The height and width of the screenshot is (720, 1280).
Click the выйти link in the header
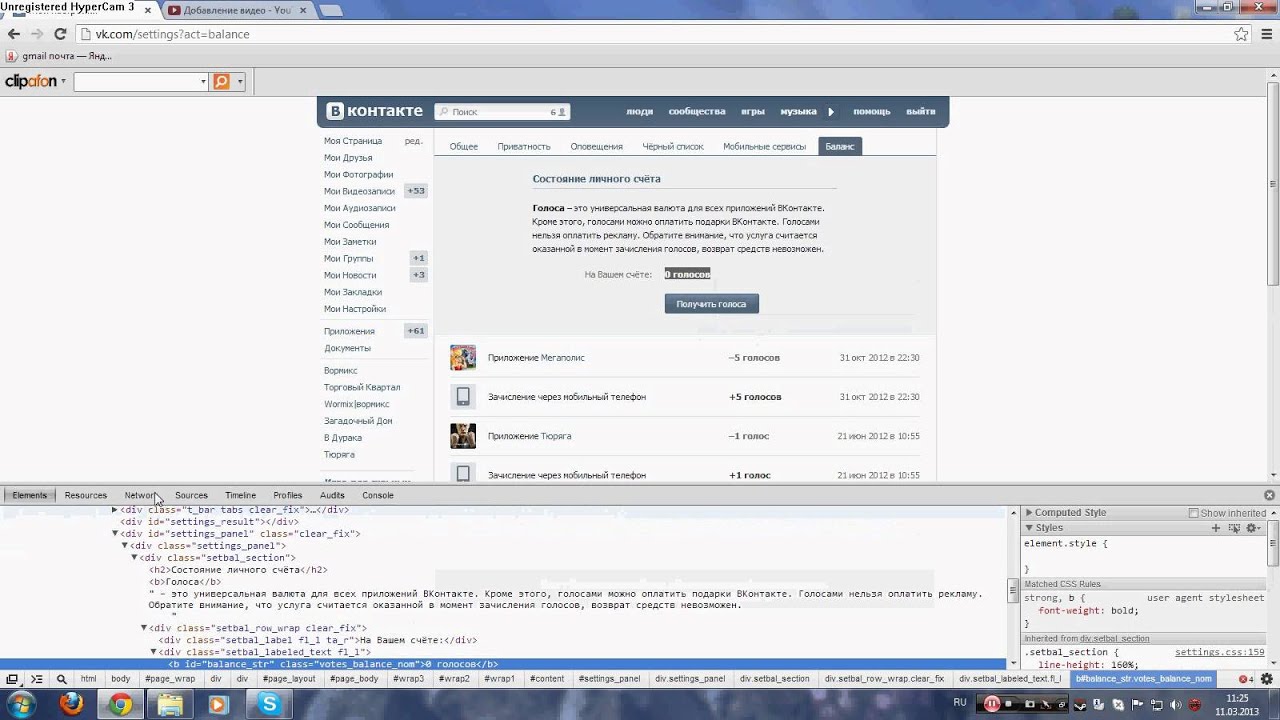click(921, 112)
